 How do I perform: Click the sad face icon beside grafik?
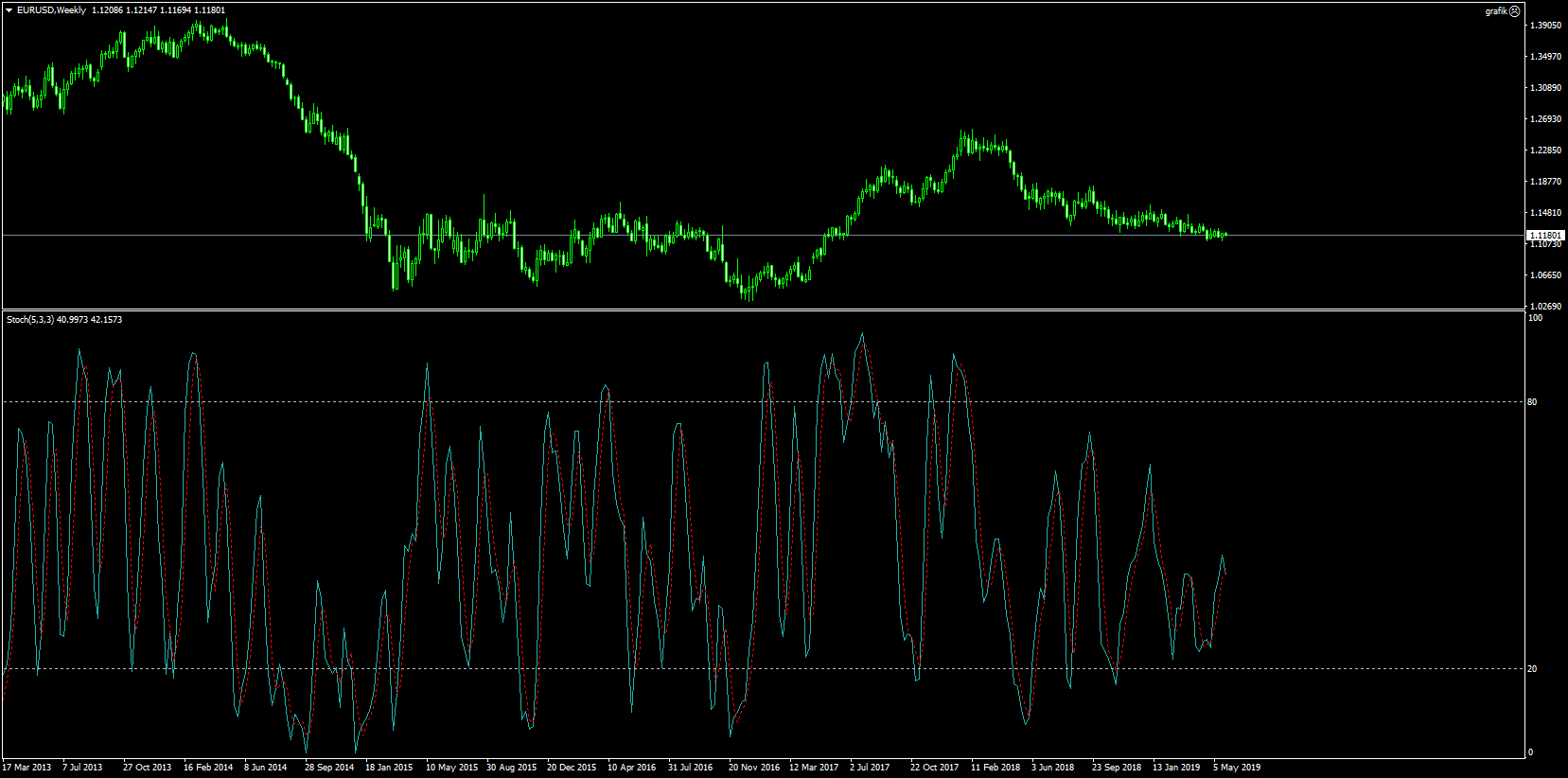click(1514, 11)
